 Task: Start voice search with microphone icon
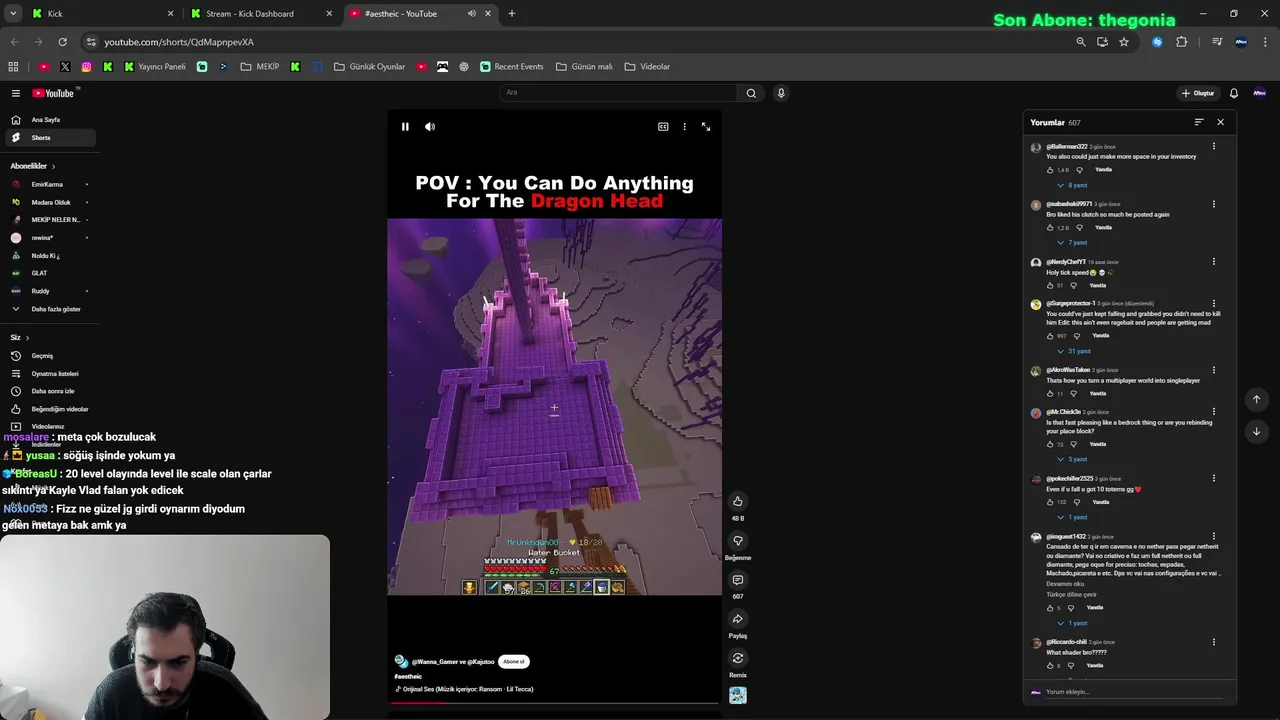point(781,93)
